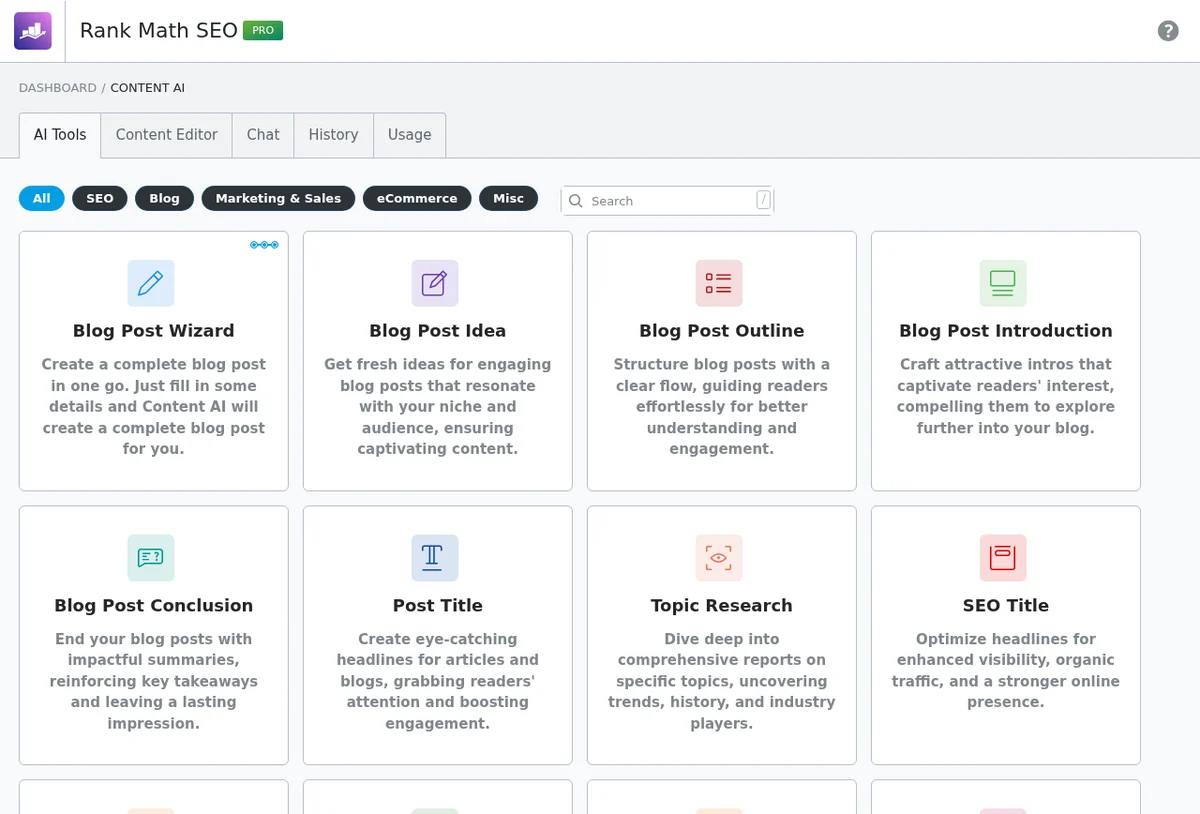The width and height of the screenshot is (1200, 814).
Task: Open the Topic Research card heading
Action: (x=722, y=606)
